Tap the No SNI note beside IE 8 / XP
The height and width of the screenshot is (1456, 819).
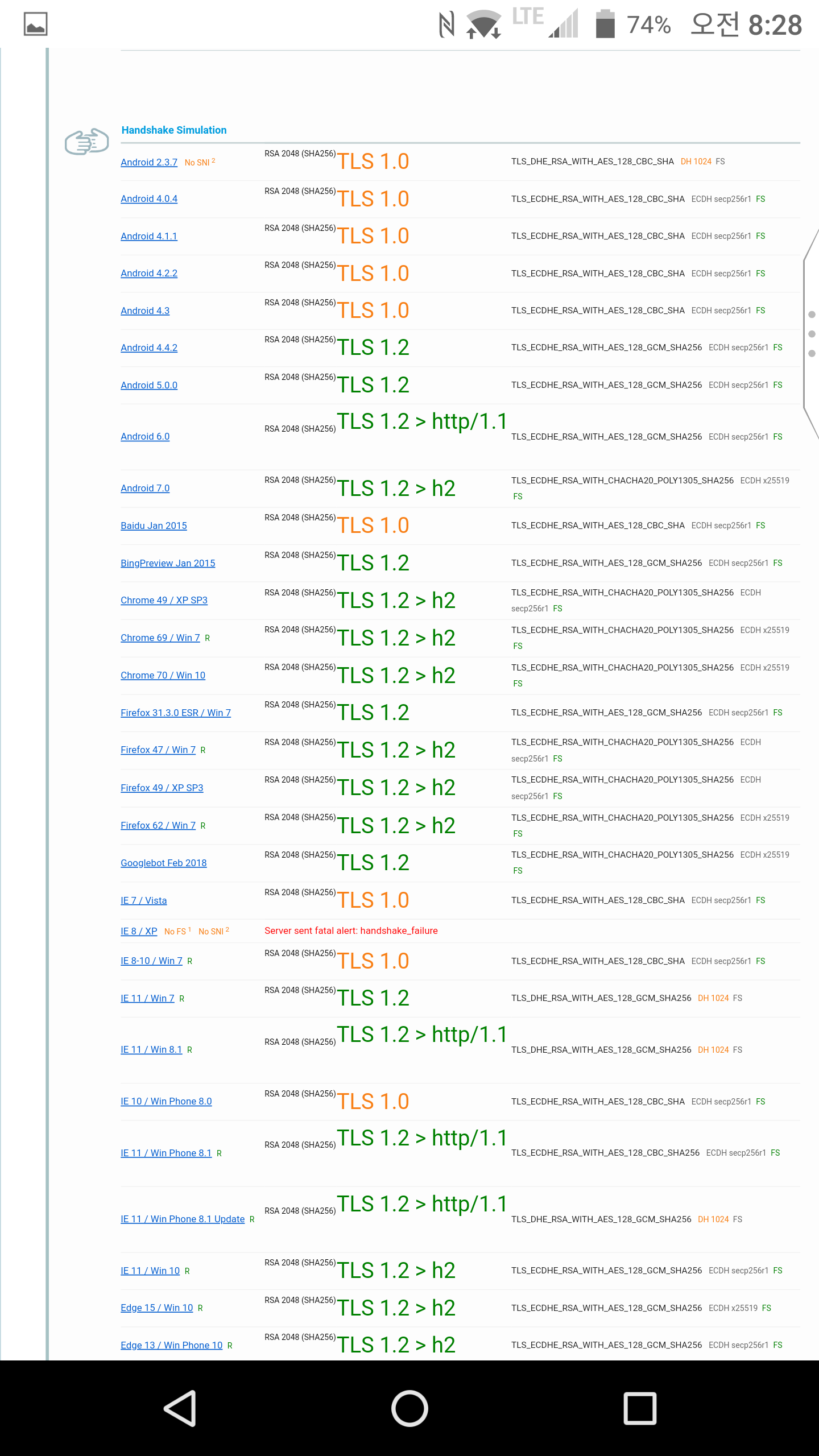[x=213, y=931]
